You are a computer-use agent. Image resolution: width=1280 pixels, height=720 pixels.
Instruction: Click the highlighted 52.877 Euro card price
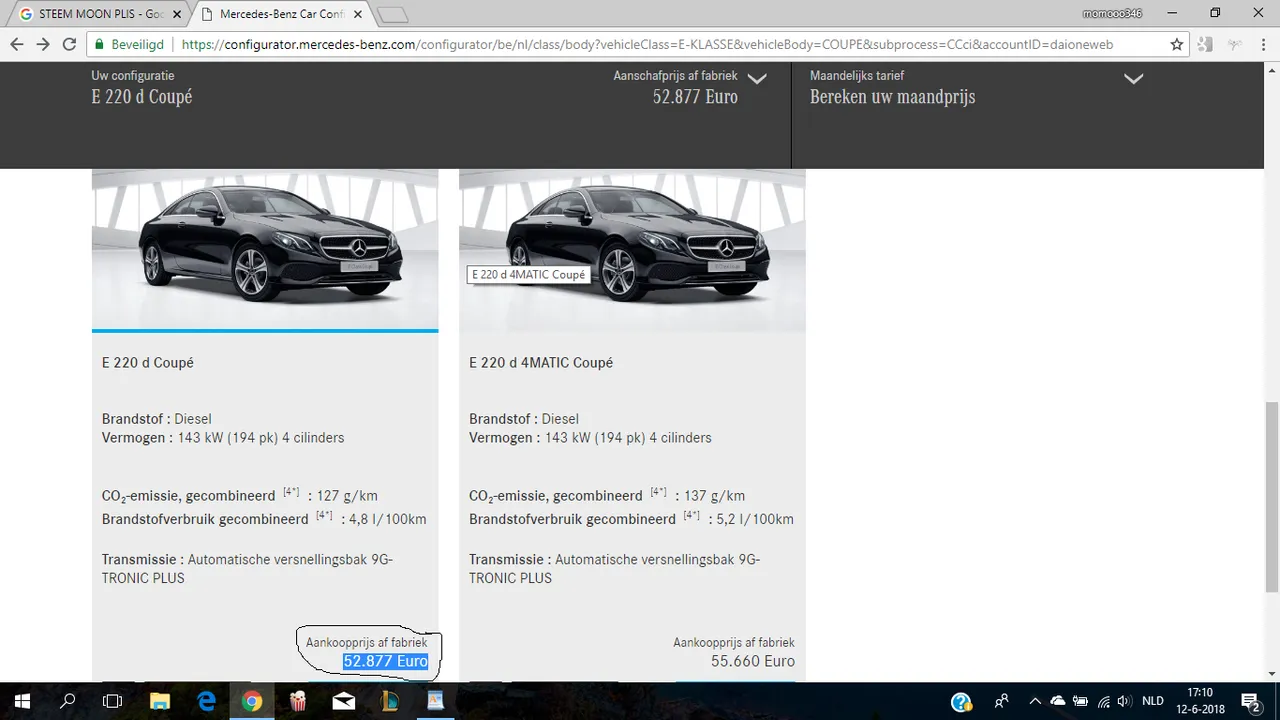click(x=385, y=661)
